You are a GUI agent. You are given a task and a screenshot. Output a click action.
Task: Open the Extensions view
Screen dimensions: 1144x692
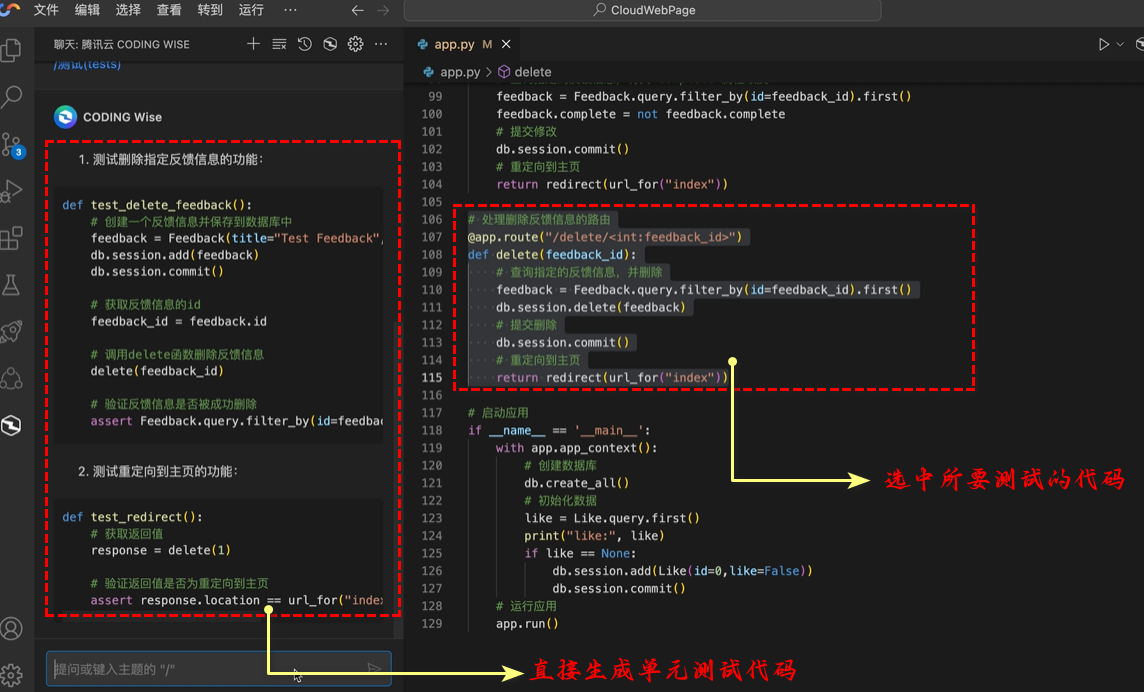tap(12, 237)
